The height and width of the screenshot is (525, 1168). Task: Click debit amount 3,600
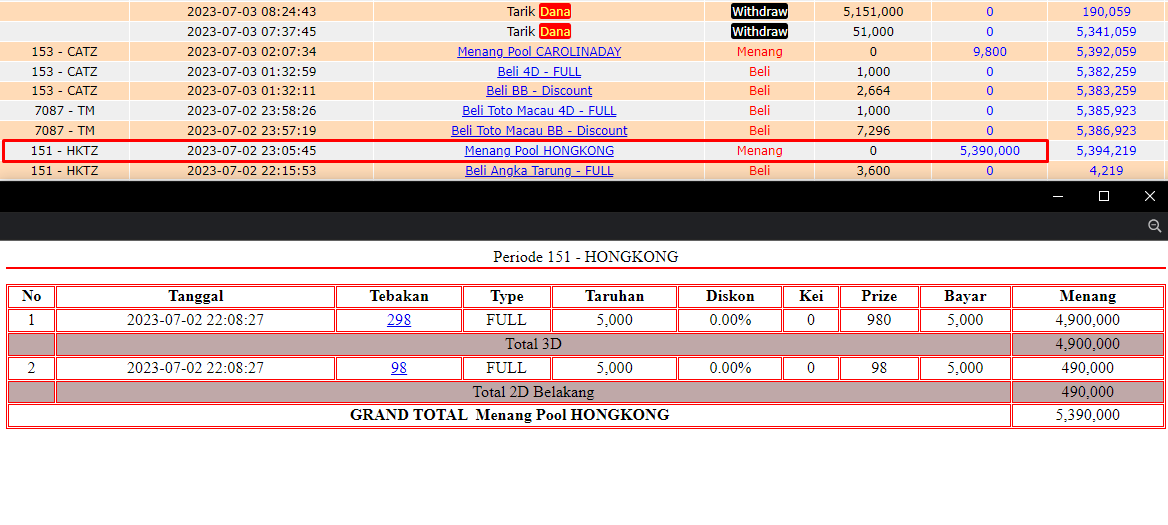[872, 171]
